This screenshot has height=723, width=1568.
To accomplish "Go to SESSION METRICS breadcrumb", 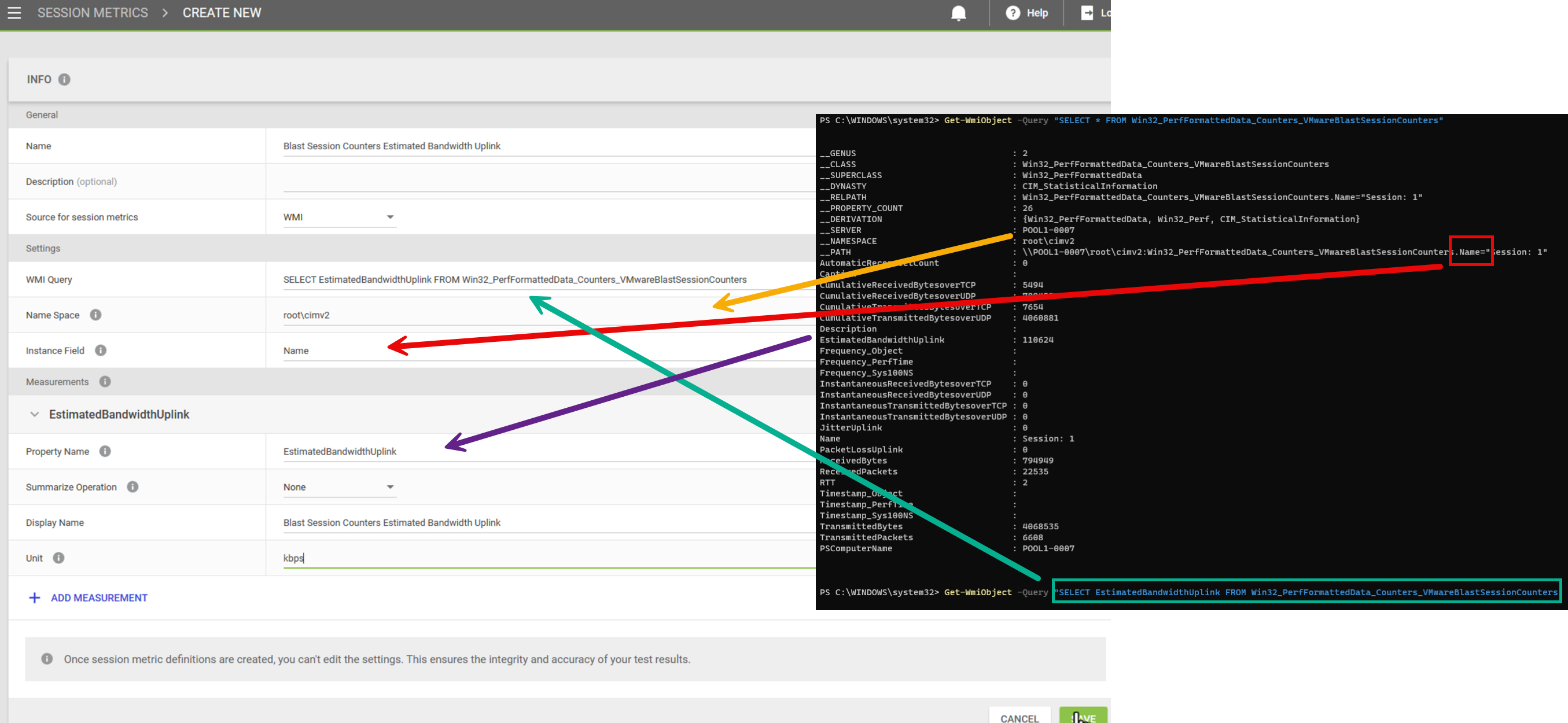I will [93, 13].
